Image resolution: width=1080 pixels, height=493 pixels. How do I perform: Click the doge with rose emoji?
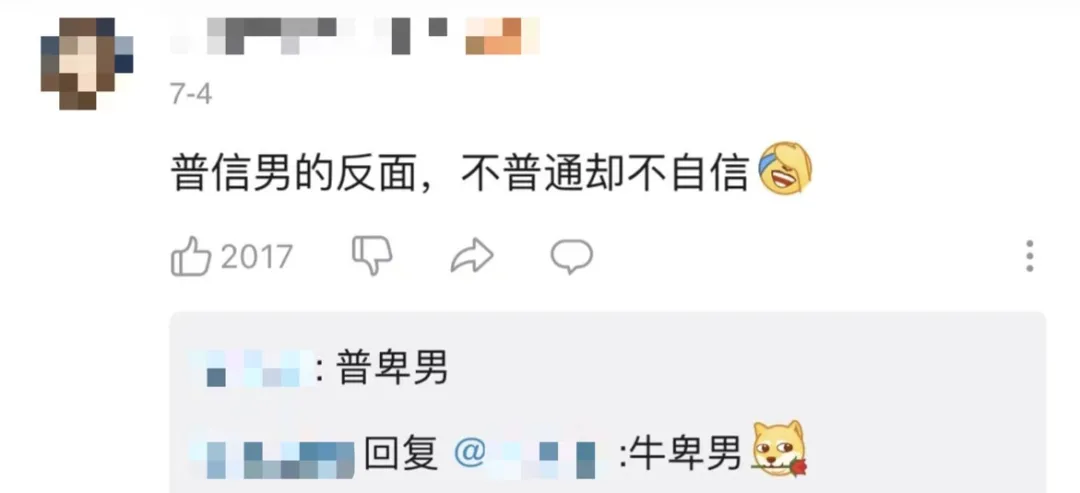coord(780,450)
